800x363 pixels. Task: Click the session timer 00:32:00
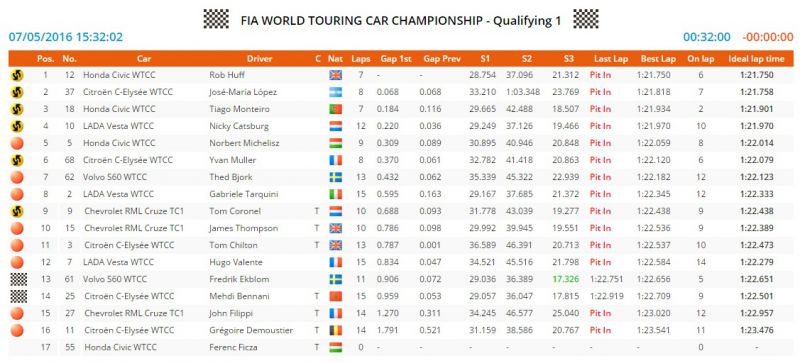click(x=707, y=37)
